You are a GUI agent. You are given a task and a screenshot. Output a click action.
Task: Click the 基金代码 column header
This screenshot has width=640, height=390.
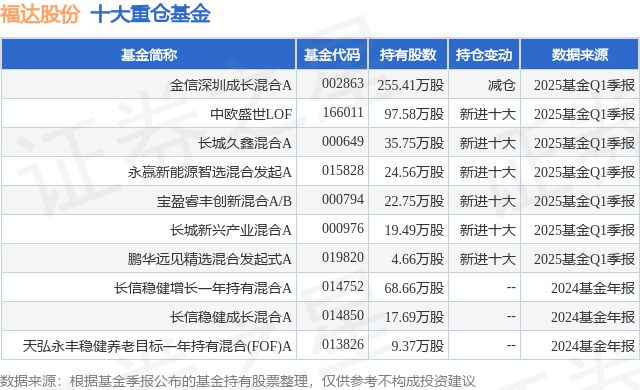(332, 54)
